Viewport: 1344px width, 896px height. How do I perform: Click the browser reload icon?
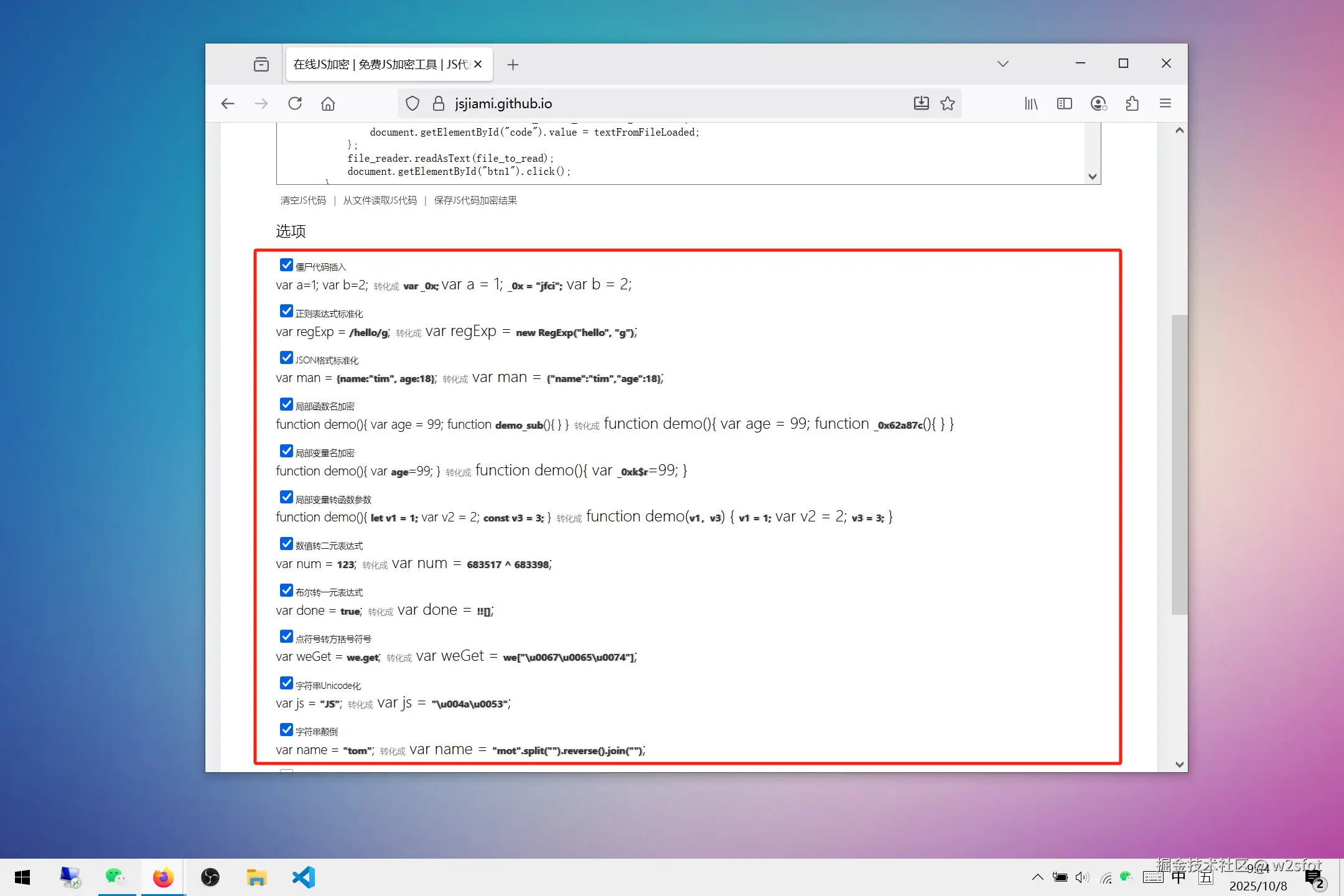[x=295, y=103]
